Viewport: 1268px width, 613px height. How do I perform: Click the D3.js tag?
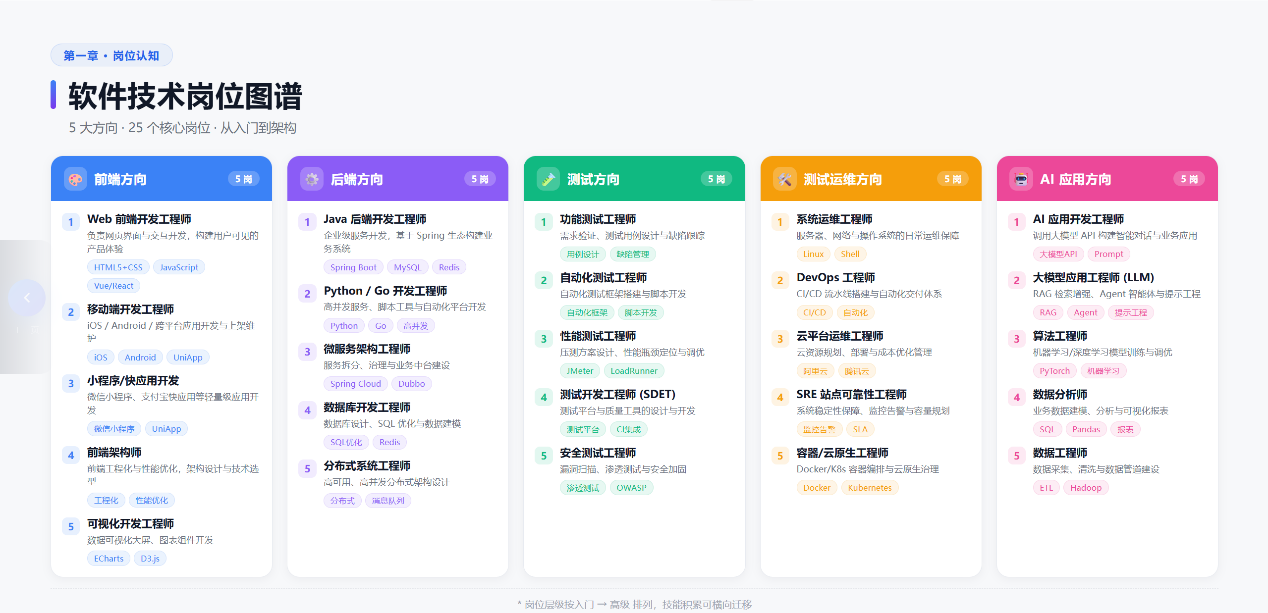point(151,558)
